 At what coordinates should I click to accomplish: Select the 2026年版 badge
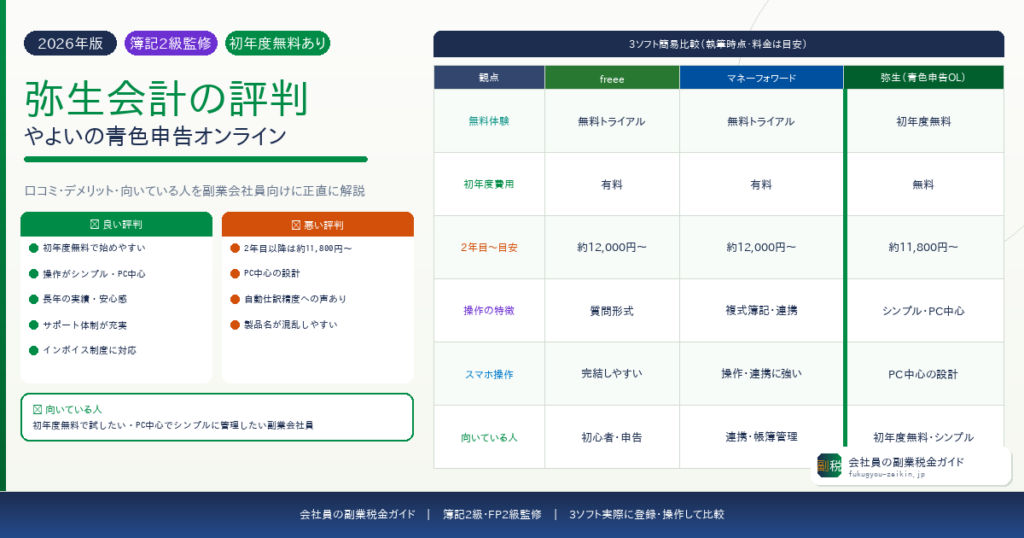pyautogui.click(x=71, y=43)
